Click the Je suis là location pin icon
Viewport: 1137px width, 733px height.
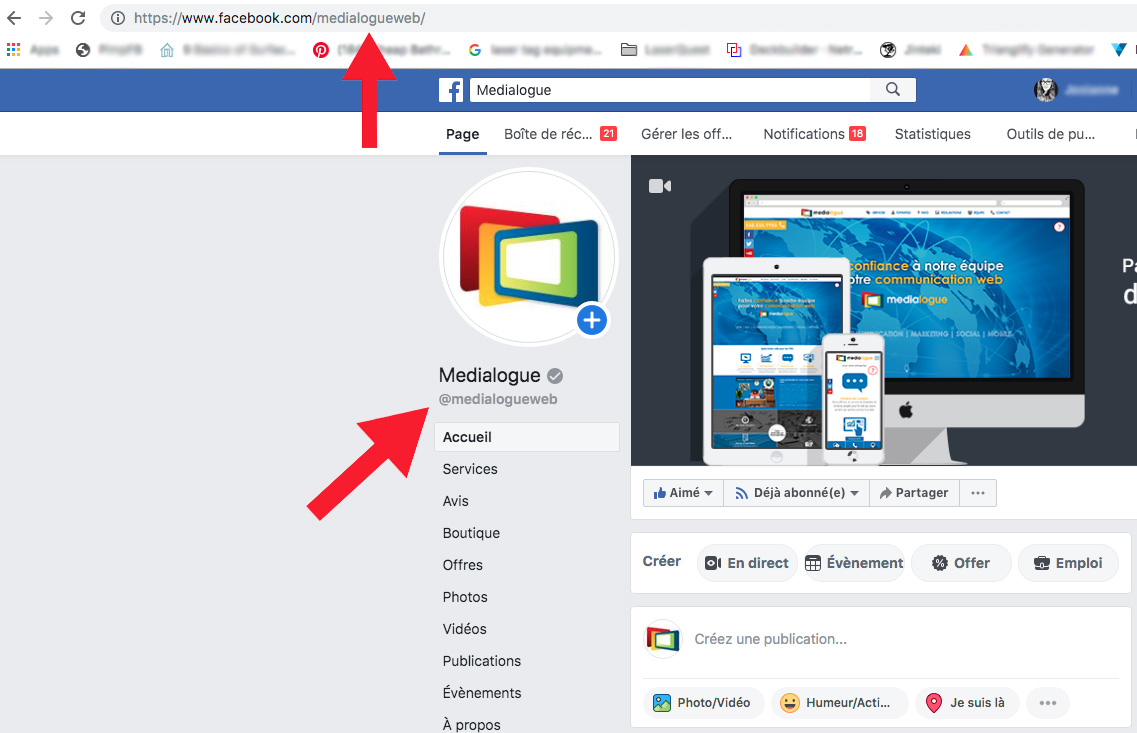934,703
